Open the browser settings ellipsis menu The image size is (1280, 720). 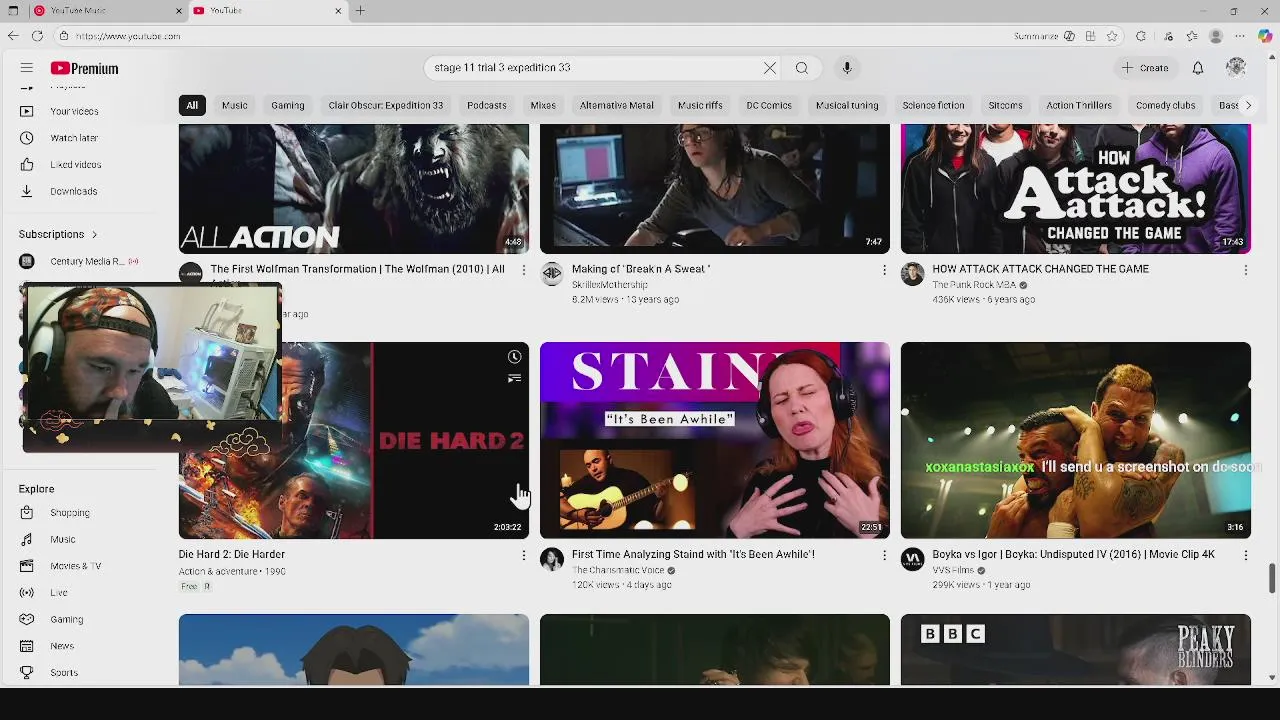point(1240,36)
